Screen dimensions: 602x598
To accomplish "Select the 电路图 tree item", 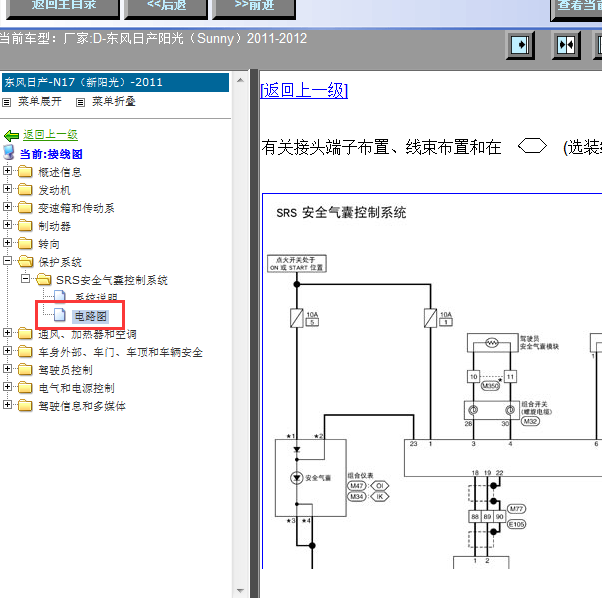I will point(91,316).
